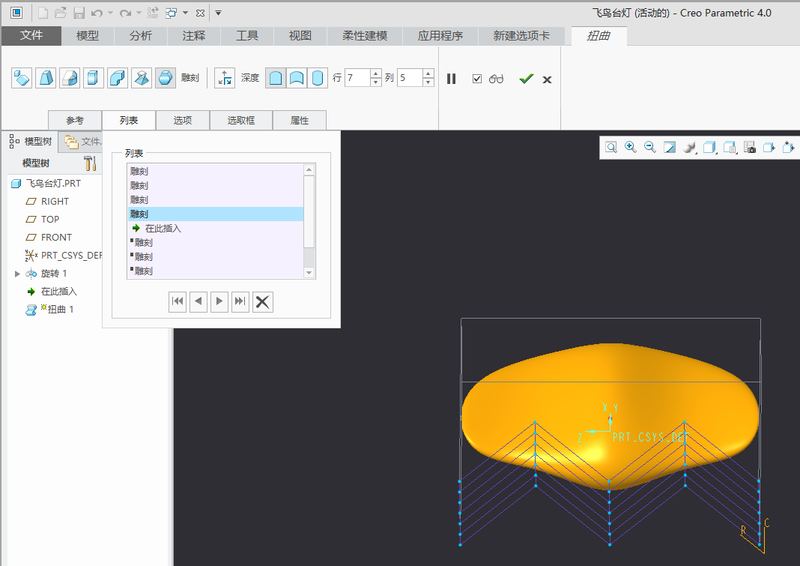Choose the second depth option (both sides)
The width and height of the screenshot is (800, 566).
[x=296, y=78]
